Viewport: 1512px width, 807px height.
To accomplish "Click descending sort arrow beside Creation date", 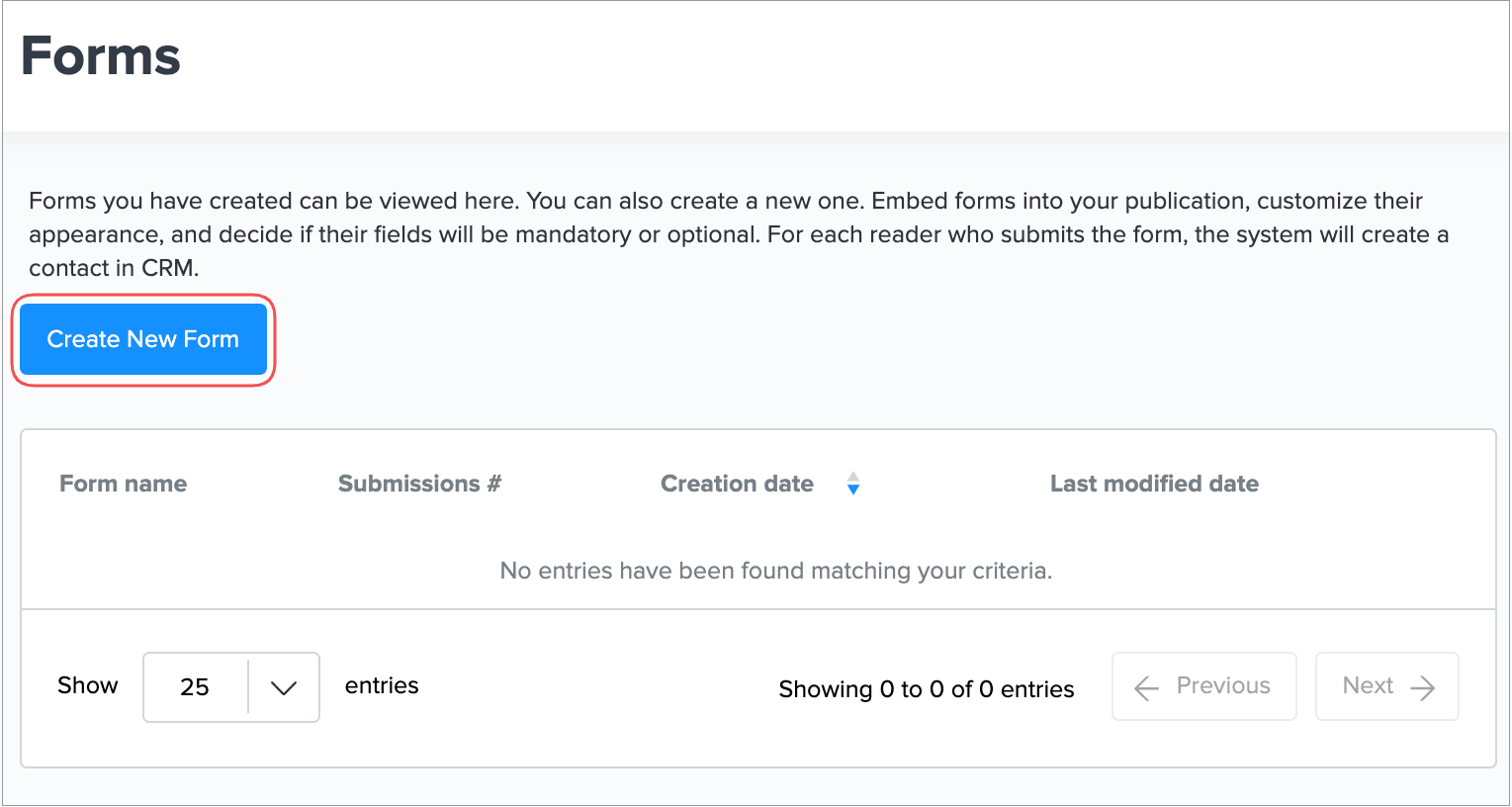I will tap(853, 491).
